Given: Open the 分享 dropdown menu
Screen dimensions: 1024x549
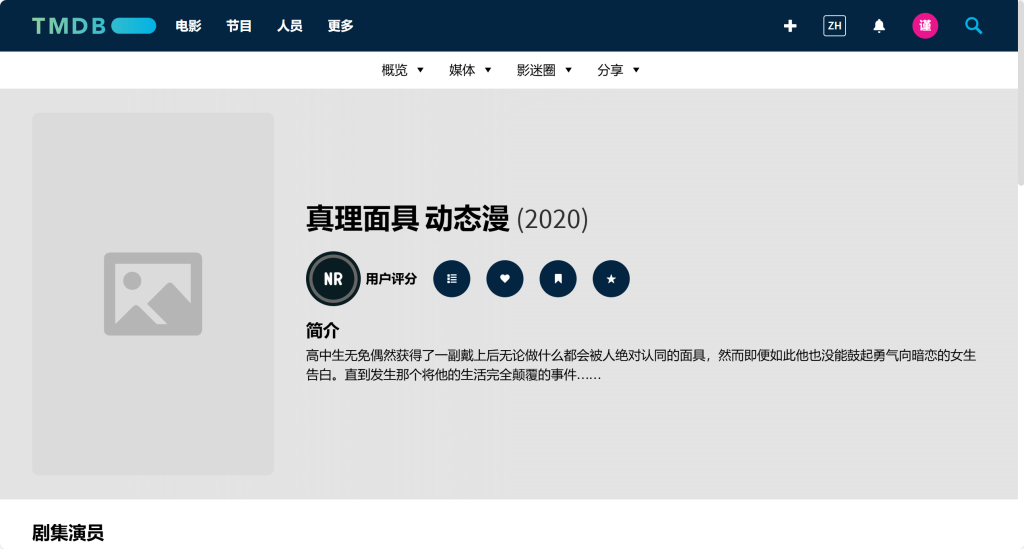Looking at the screenshot, I should pyautogui.click(x=618, y=70).
